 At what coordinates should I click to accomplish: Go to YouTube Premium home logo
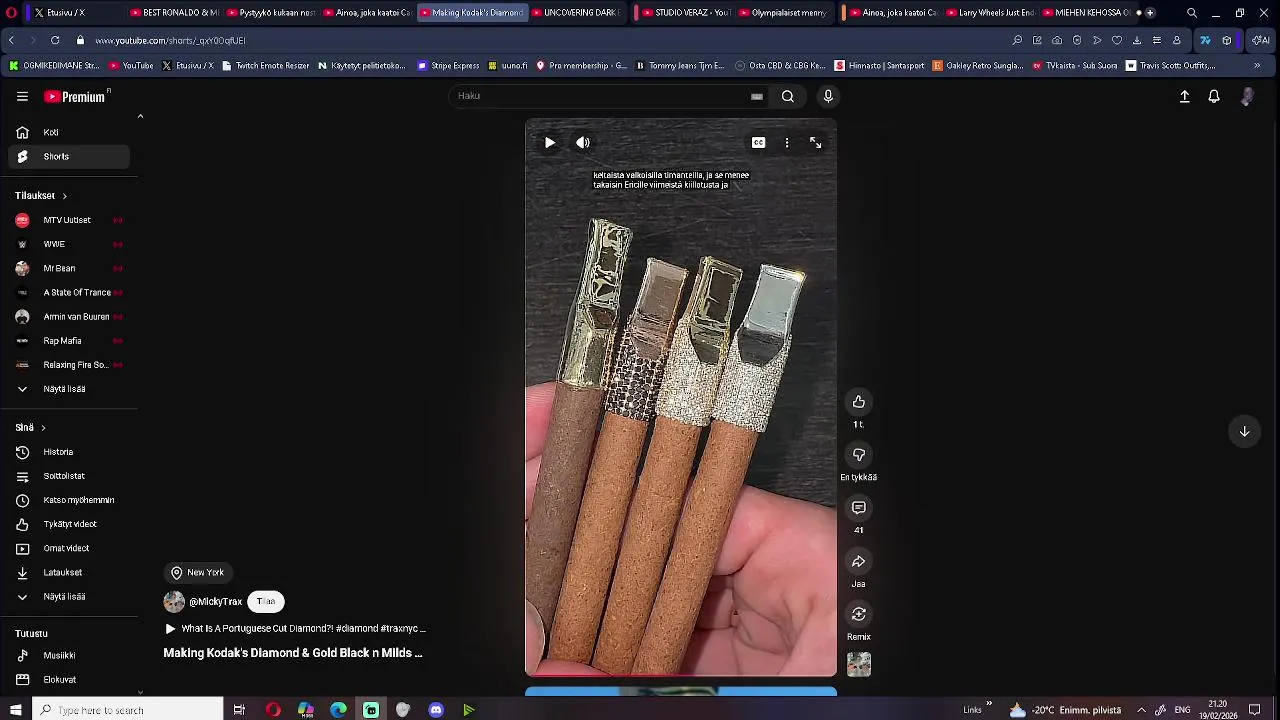point(75,97)
